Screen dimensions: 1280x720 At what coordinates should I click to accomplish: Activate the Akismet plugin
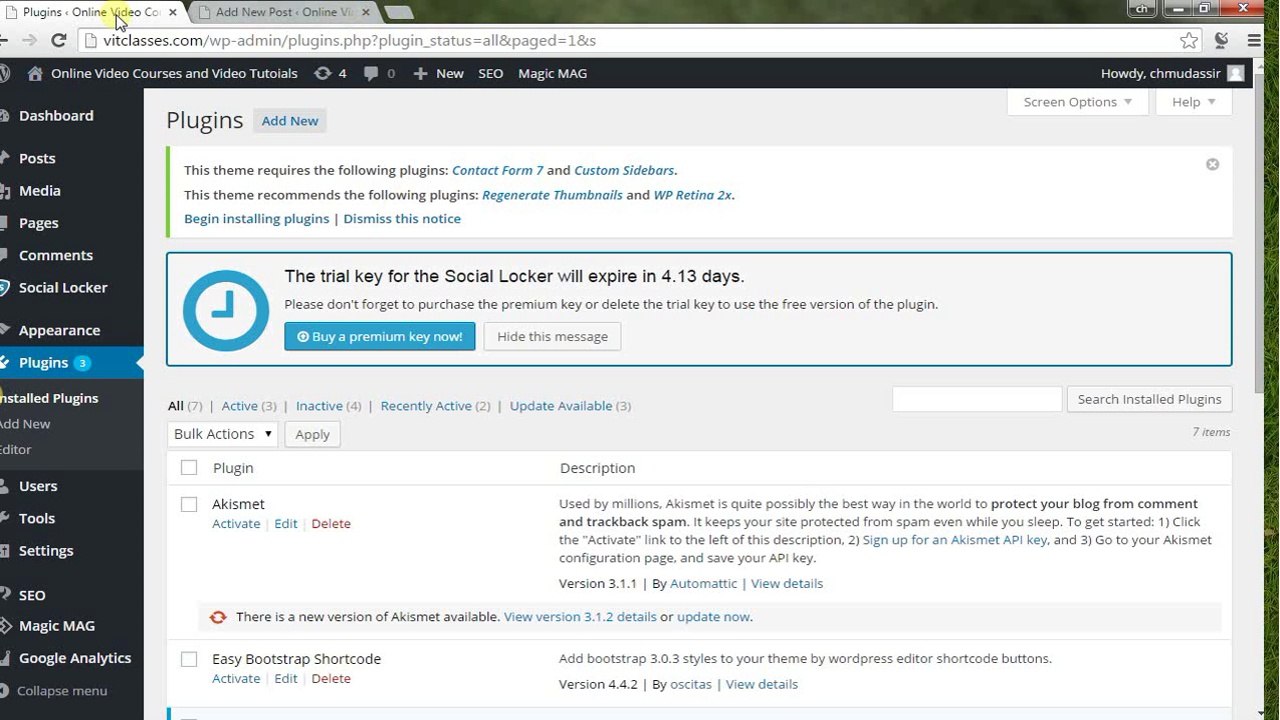[236, 524]
